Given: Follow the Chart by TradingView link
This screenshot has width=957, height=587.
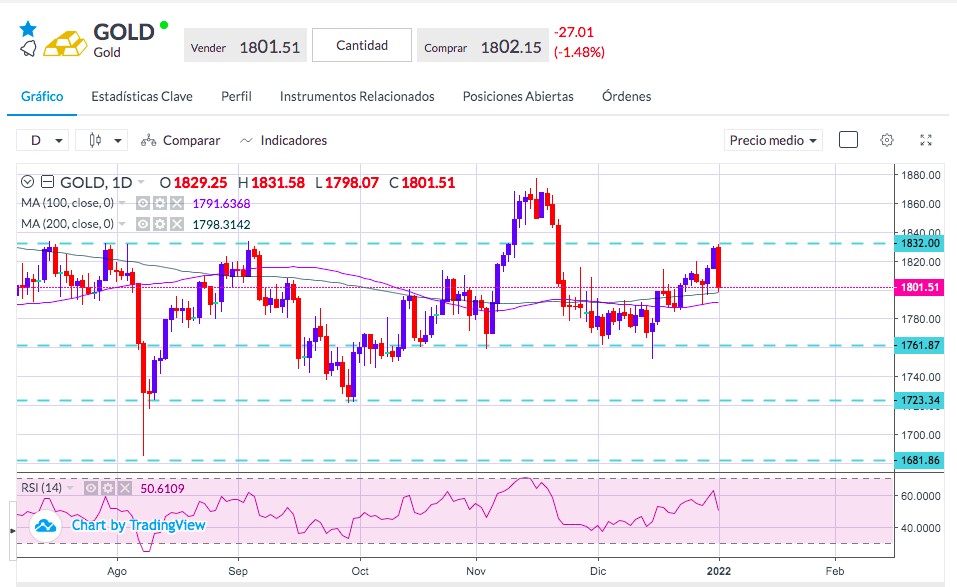Looking at the screenshot, I should (139, 525).
